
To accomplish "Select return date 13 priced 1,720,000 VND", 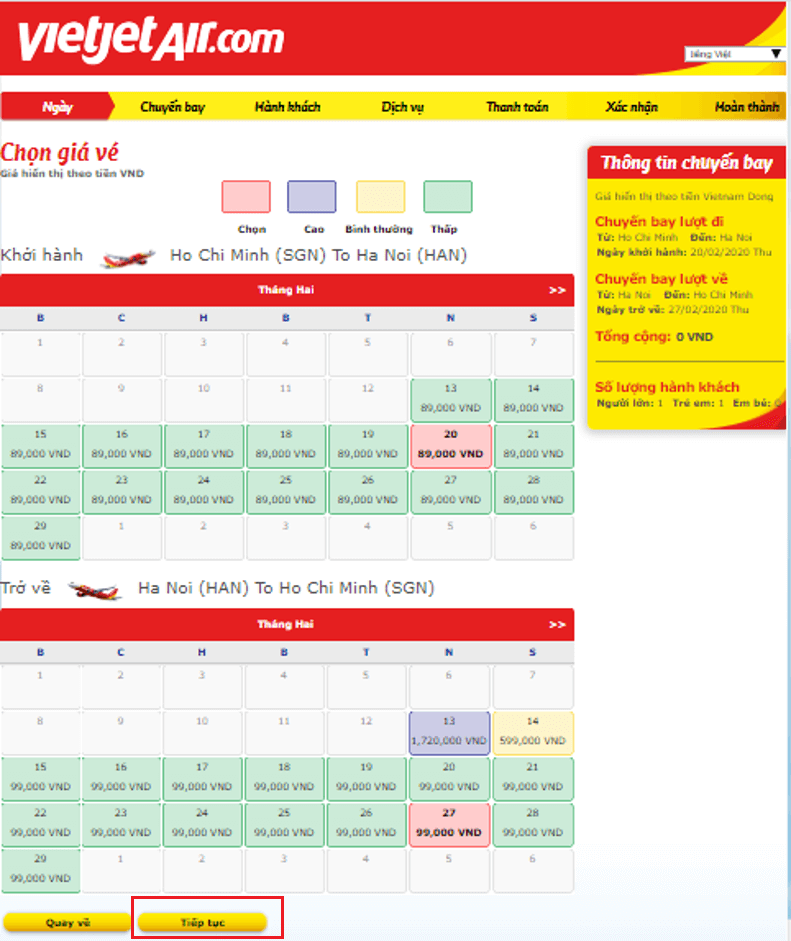I will [449, 733].
